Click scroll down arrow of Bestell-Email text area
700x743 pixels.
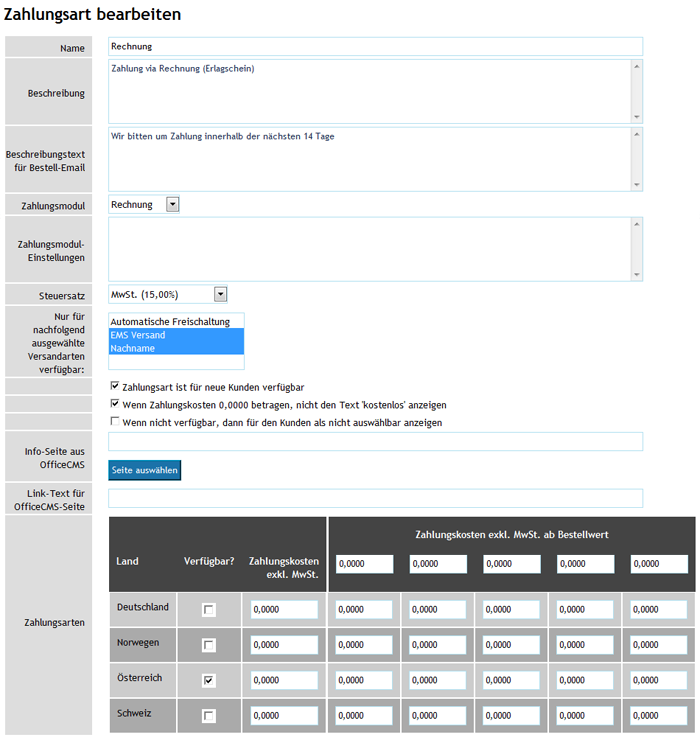[x=637, y=185]
